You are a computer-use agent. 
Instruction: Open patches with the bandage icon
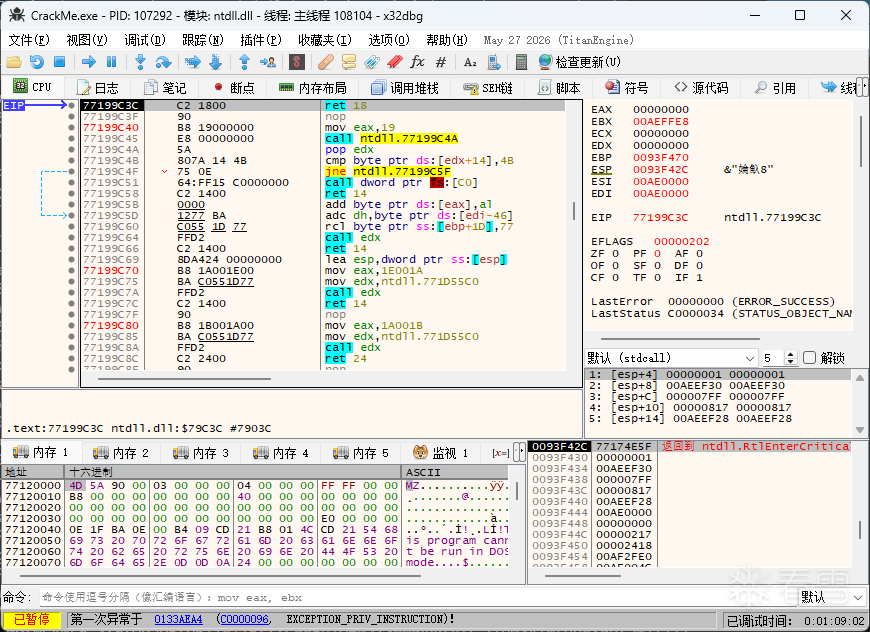326,62
